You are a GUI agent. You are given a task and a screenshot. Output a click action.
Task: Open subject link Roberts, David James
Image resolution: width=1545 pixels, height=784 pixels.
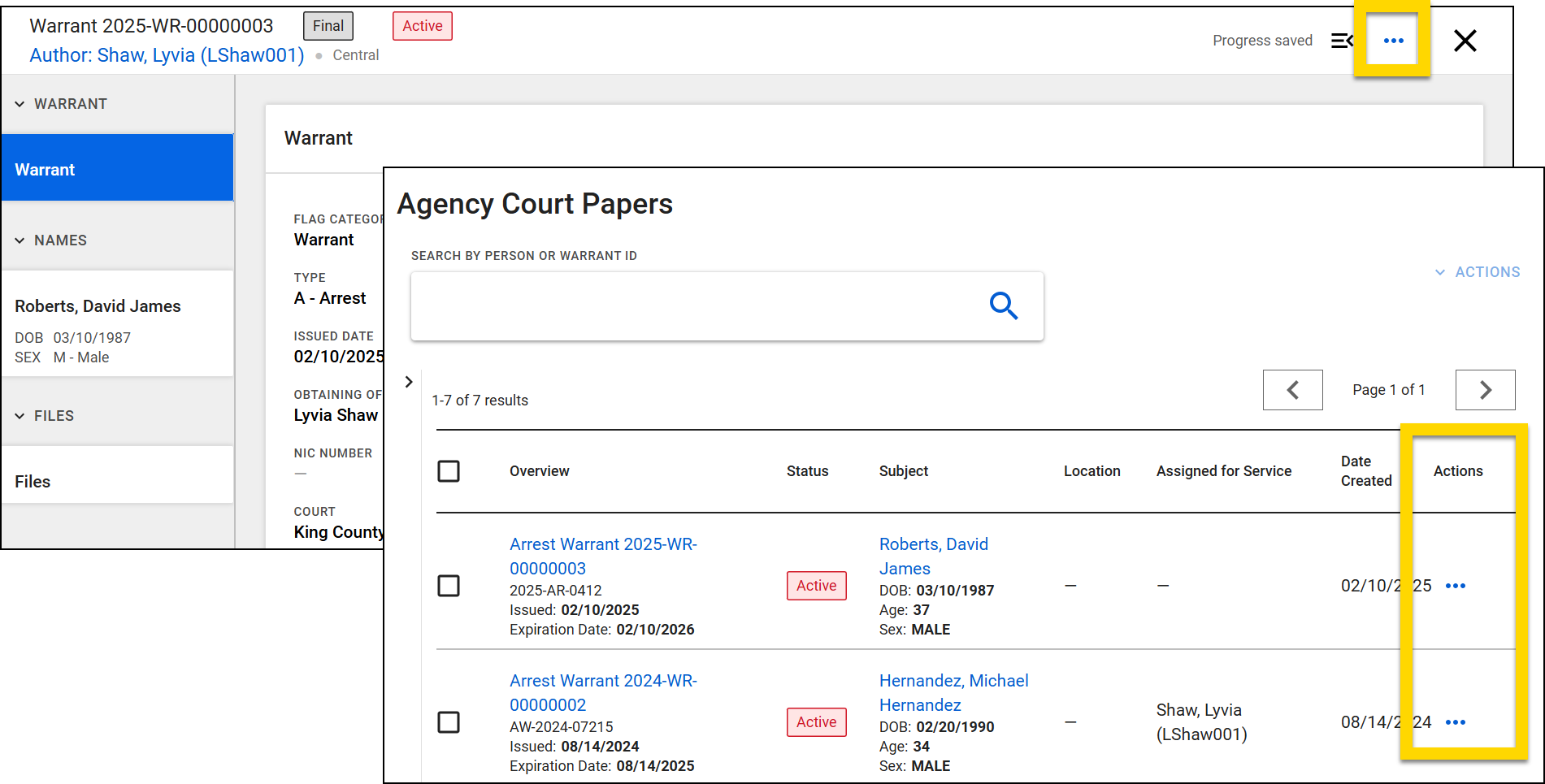[933, 556]
